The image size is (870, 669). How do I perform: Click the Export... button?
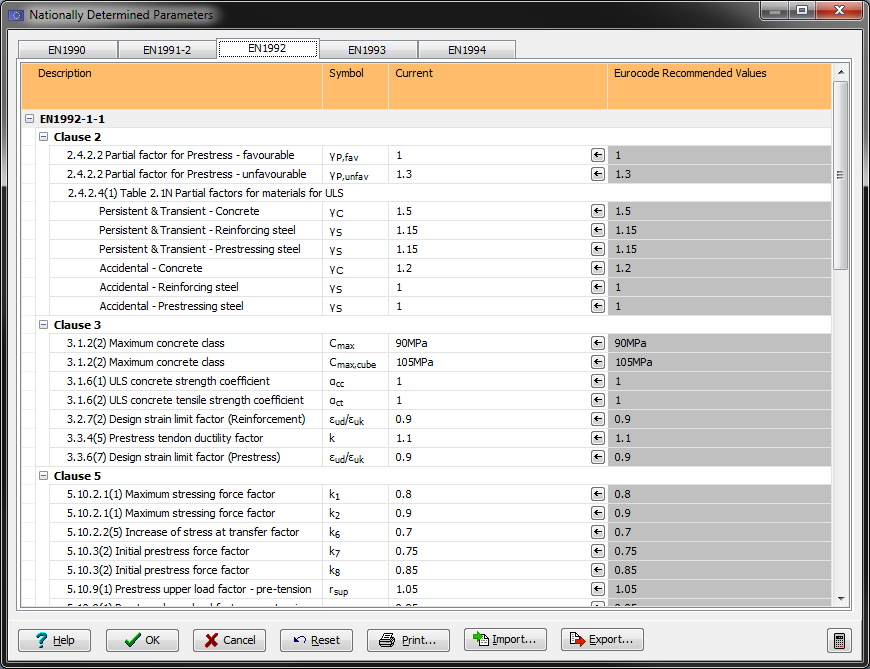602,640
